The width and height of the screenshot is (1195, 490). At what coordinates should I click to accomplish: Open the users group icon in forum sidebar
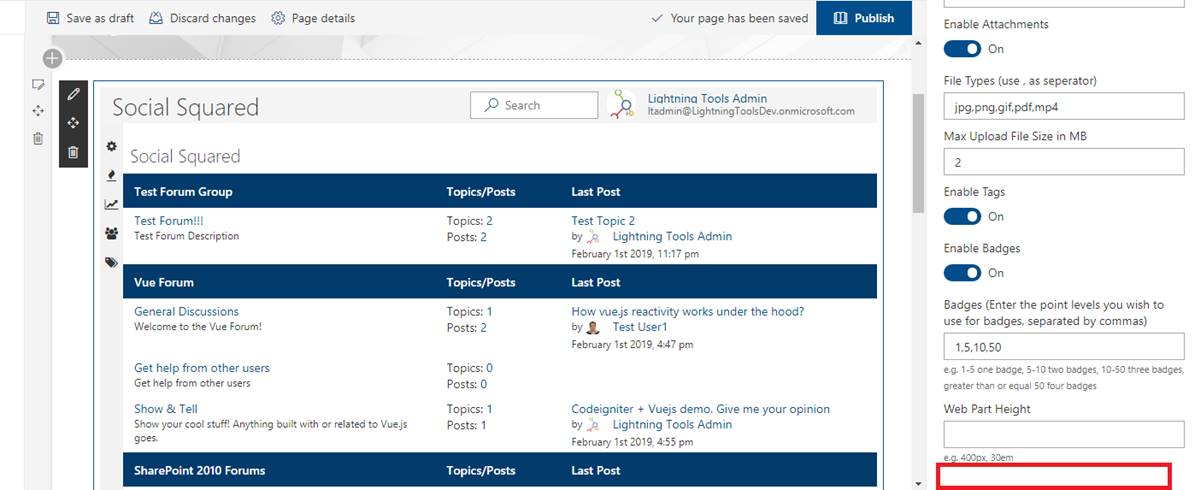point(111,233)
